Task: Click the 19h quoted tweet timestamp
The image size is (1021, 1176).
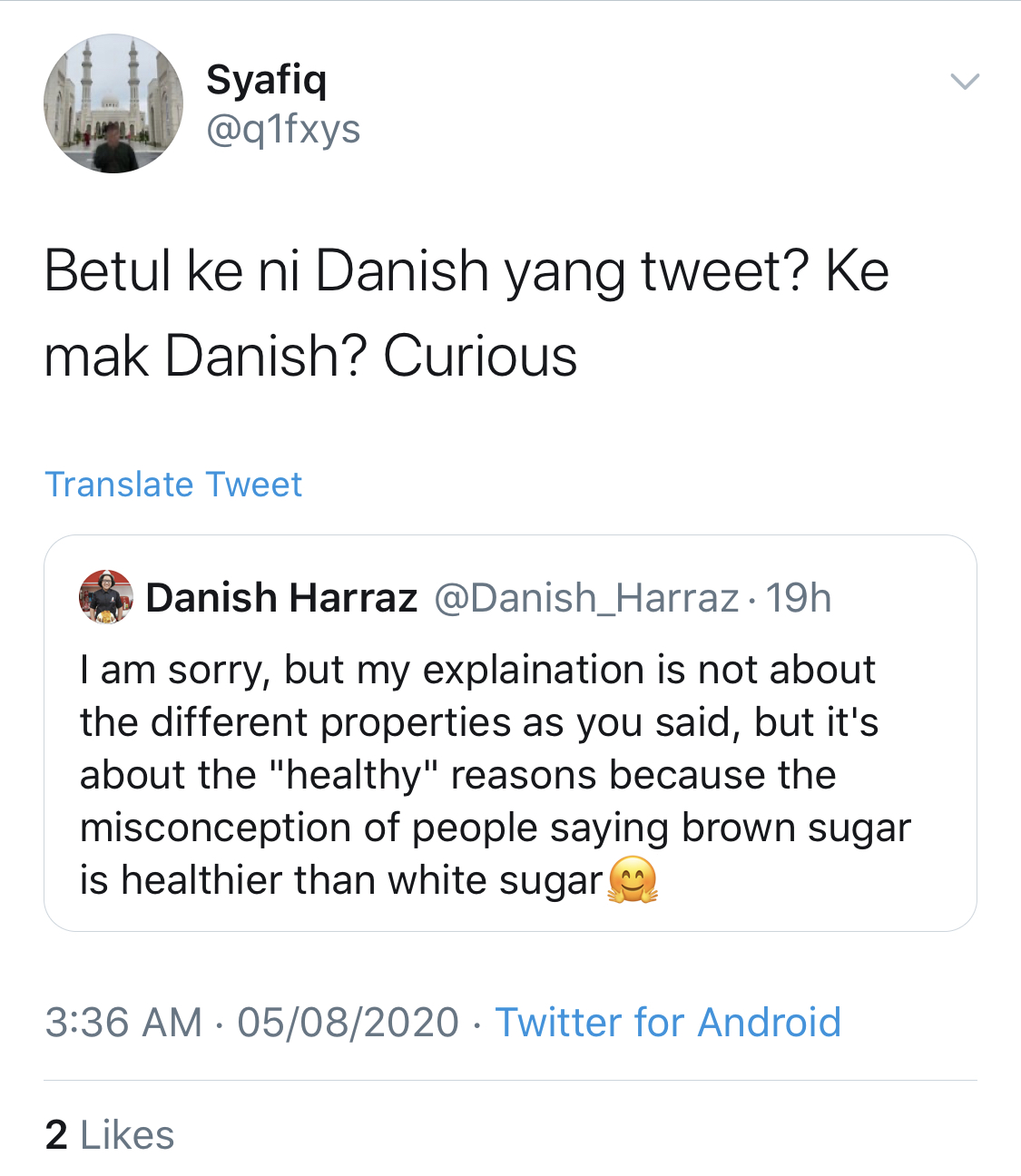Action: click(x=799, y=598)
